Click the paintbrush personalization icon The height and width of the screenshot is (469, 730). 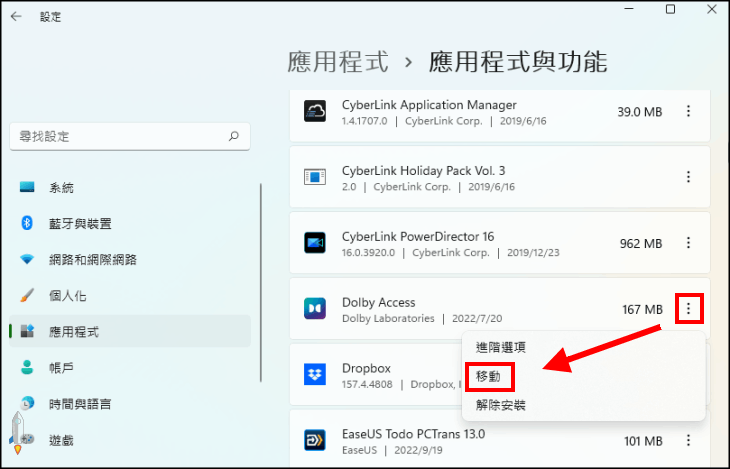pos(27,295)
